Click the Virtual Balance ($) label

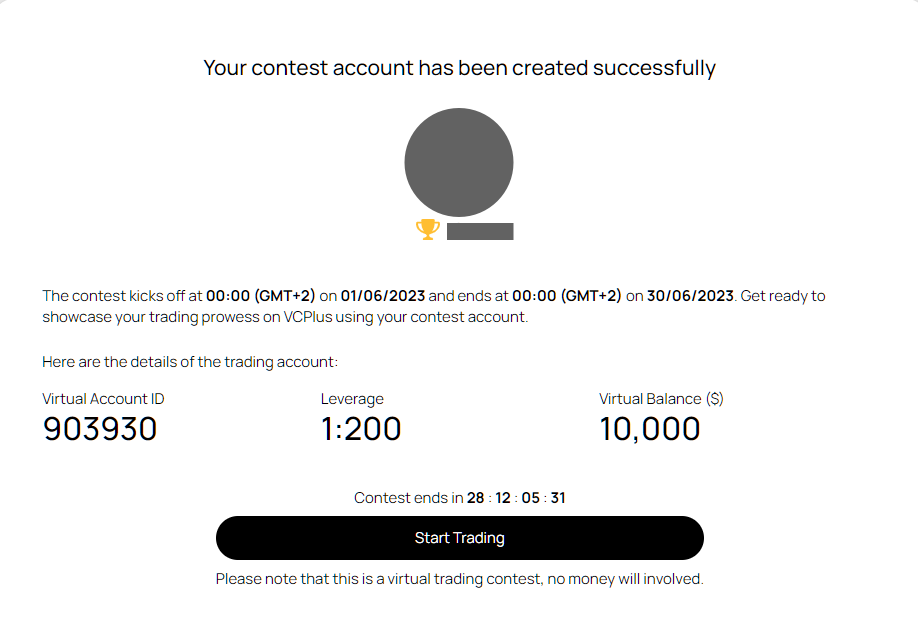pos(661,399)
